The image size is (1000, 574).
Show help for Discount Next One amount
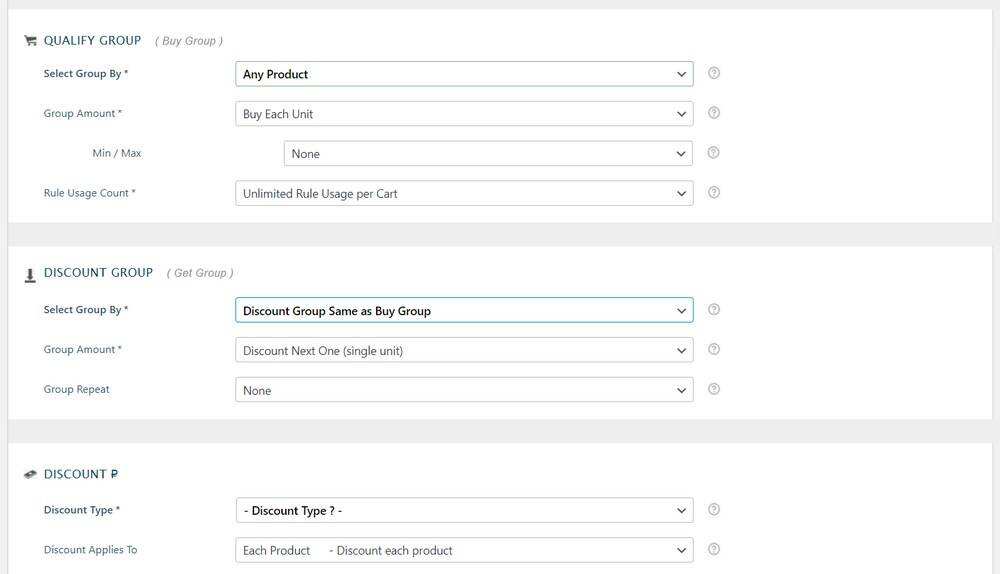[x=714, y=350]
